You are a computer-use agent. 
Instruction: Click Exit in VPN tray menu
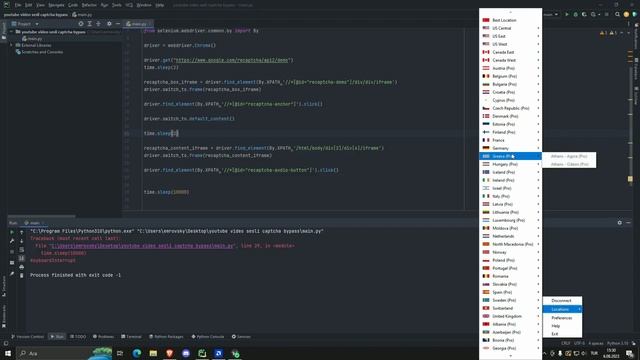[562, 334]
